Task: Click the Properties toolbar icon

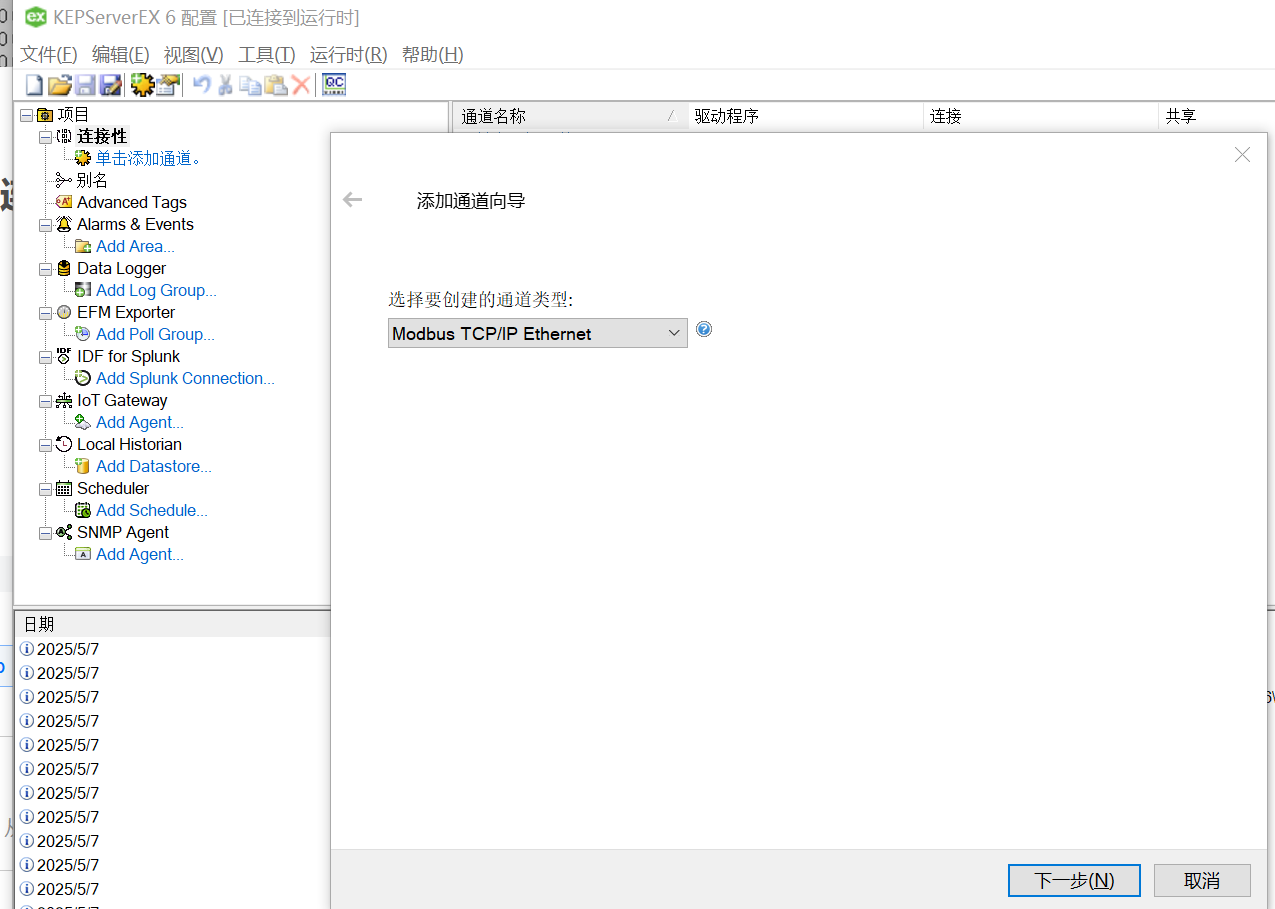Action: (168, 86)
